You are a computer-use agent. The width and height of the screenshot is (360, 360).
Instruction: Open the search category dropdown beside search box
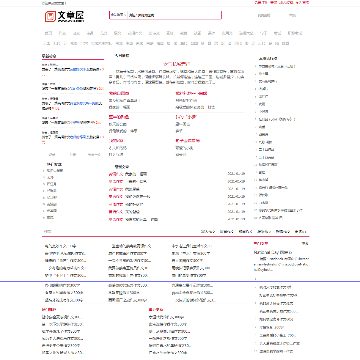tap(119, 15)
